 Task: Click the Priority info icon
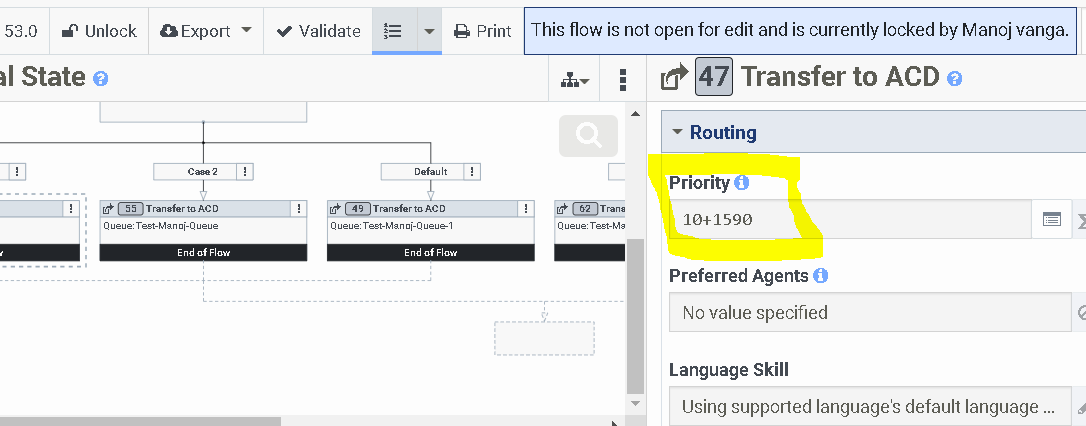741,183
